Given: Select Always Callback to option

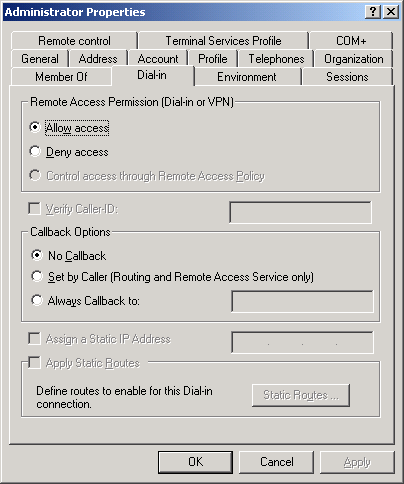Looking at the screenshot, I should coord(37,300).
